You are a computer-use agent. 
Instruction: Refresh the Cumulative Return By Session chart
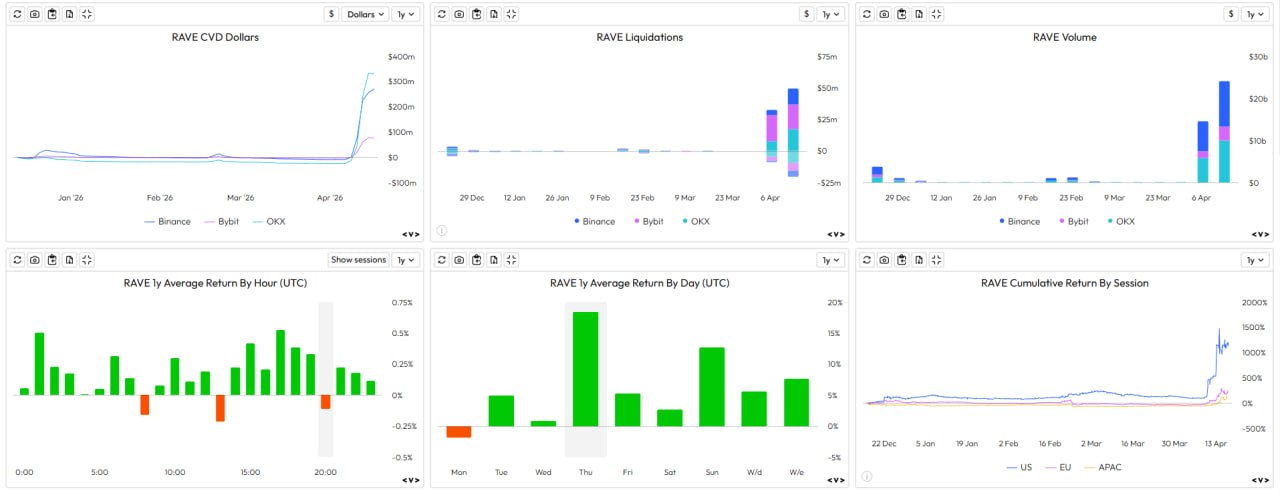[x=866, y=260]
